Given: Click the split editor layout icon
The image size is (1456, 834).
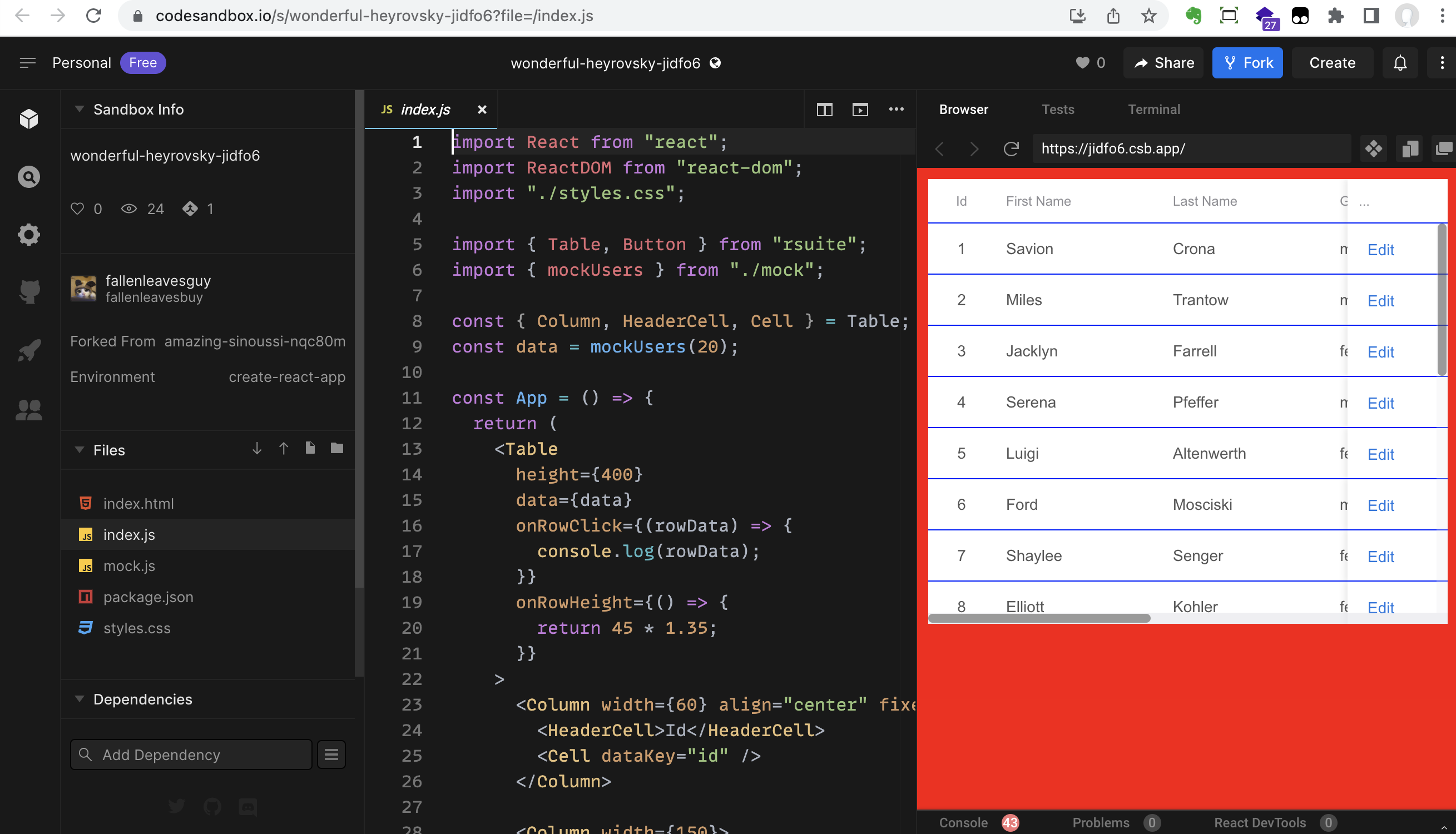Looking at the screenshot, I should (x=824, y=110).
